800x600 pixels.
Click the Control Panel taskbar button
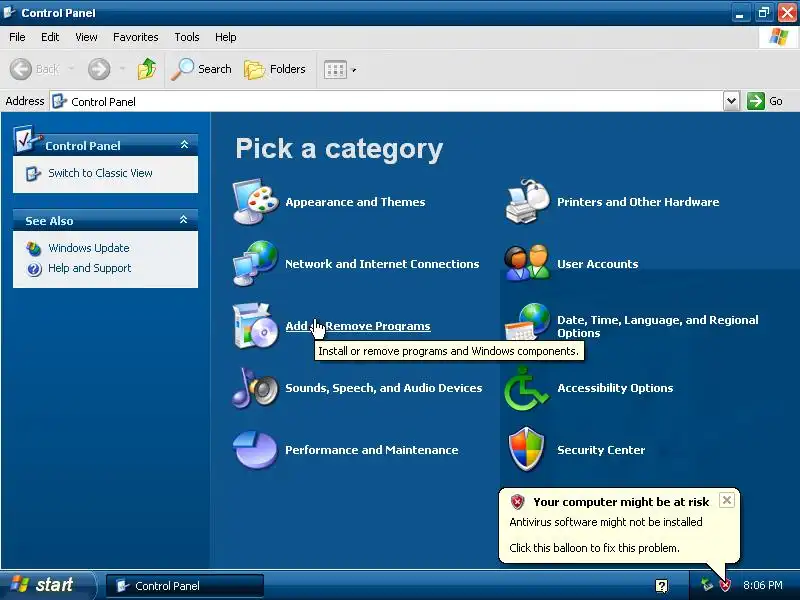[x=185, y=586]
